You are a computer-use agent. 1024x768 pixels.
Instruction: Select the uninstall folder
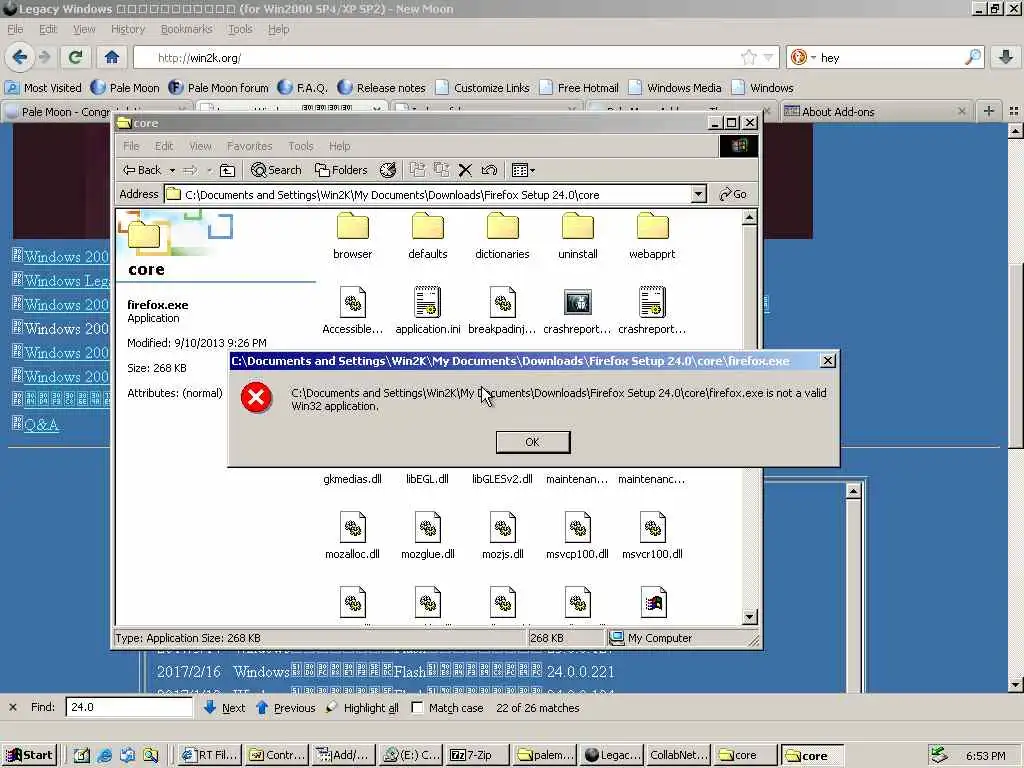coord(578,236)
